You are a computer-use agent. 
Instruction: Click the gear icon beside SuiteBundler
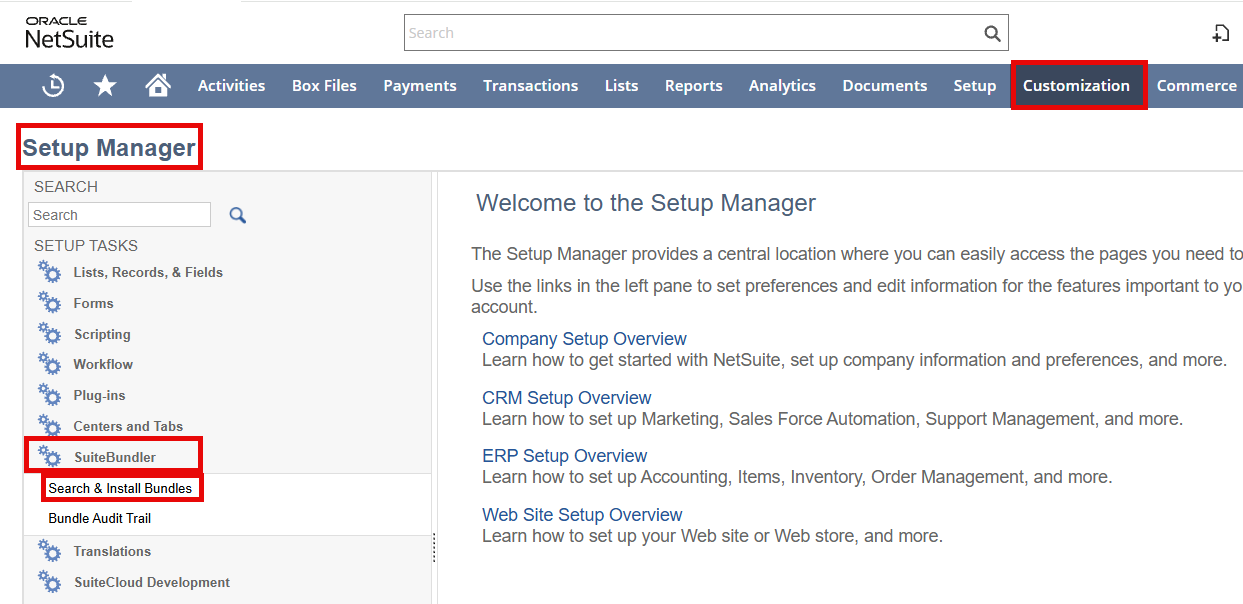coord(49,457)
